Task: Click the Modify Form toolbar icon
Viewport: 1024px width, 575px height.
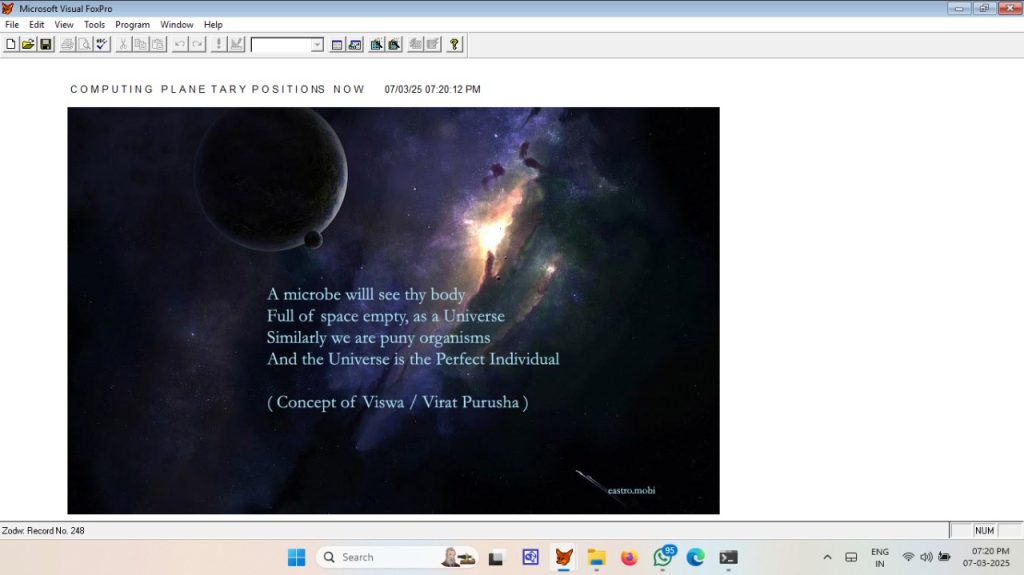Action: (236, 44)
